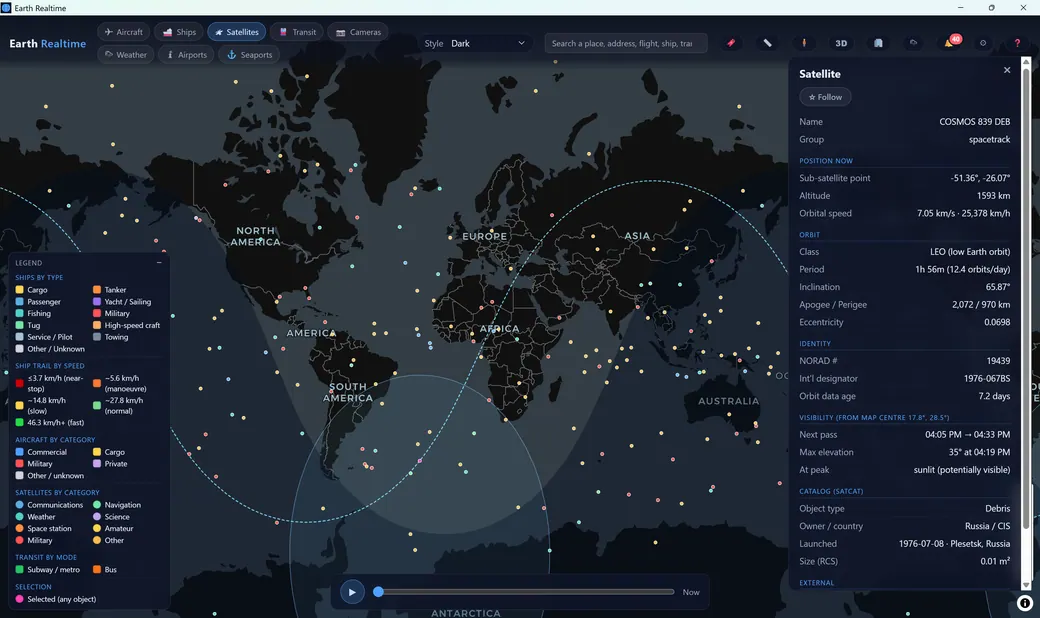Click the Military red dot under Satellites by Category
Image resolution: width=1040 pixels, height=618 pixels.
pyautogui.click(x=20, y=540)
